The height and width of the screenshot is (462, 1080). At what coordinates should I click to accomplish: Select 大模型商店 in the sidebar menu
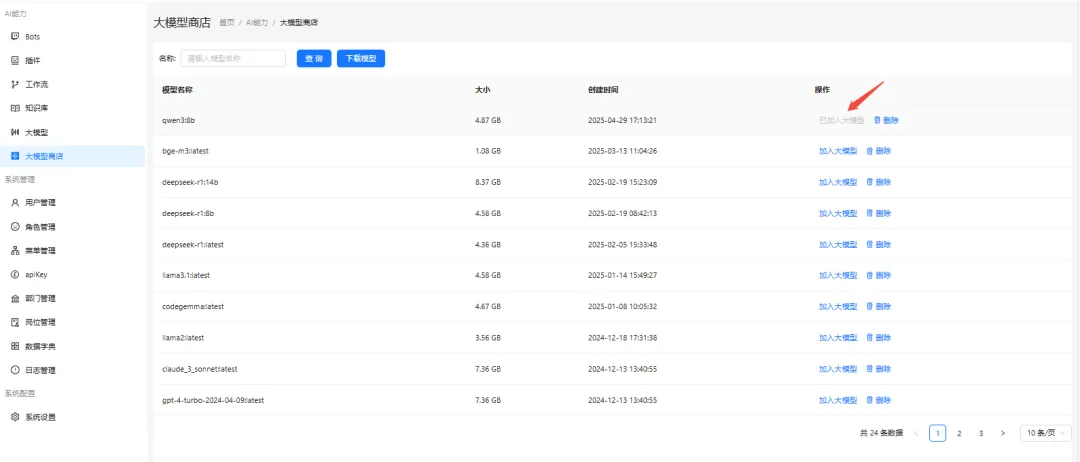[x=50, y=156]
